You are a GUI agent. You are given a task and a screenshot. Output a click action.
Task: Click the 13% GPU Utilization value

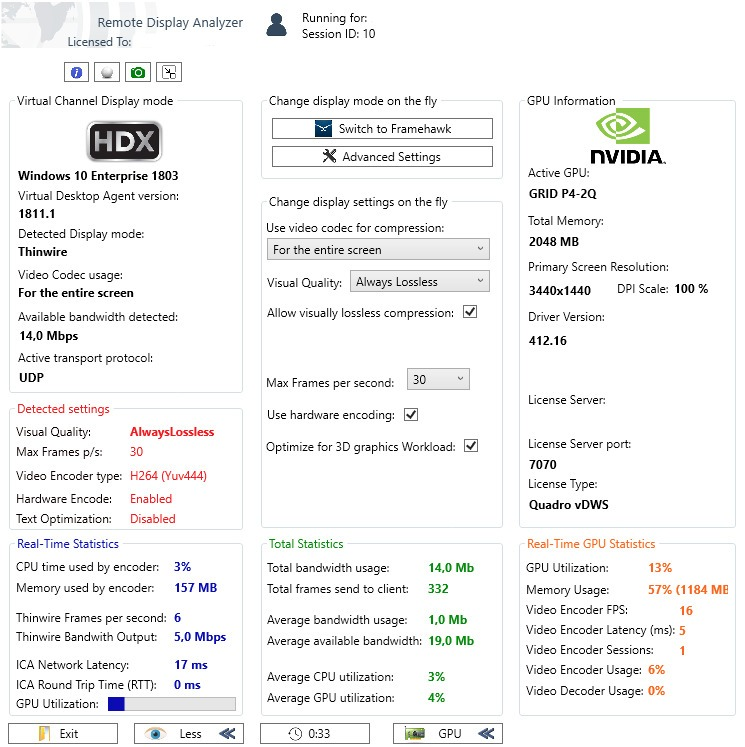[660, 567]
